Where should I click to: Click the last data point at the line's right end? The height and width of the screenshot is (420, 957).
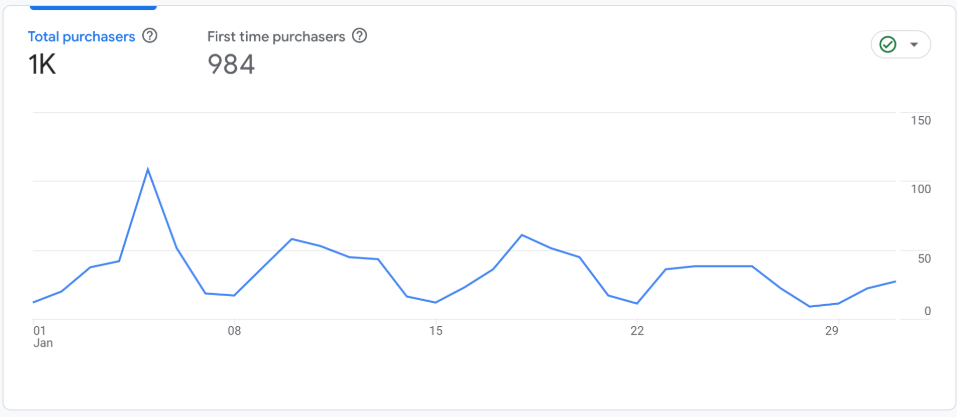[x=895, y=281]
